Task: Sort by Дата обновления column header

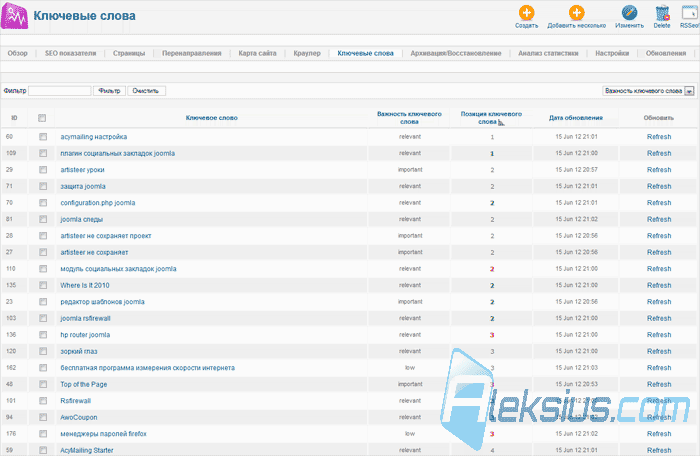Action: tap(576, 118)
